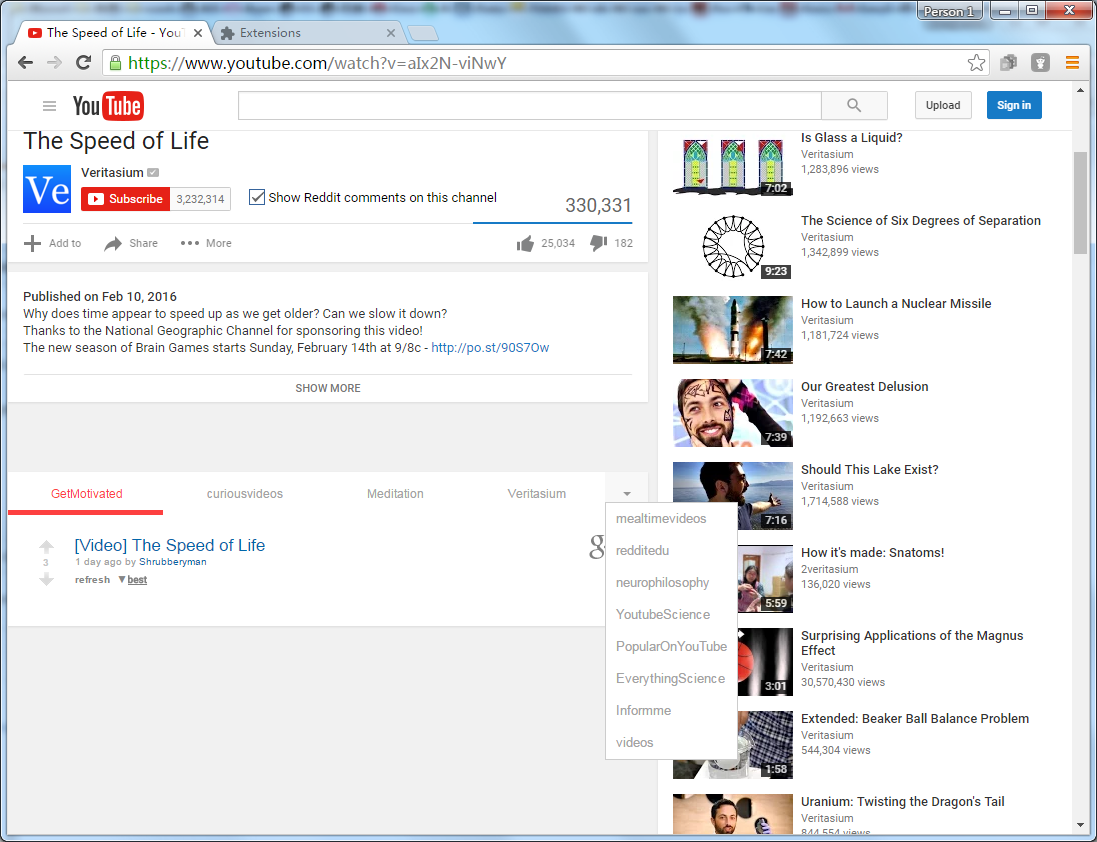
Task: Open [Video] The Speed of Life post
Action: point(170,545)
